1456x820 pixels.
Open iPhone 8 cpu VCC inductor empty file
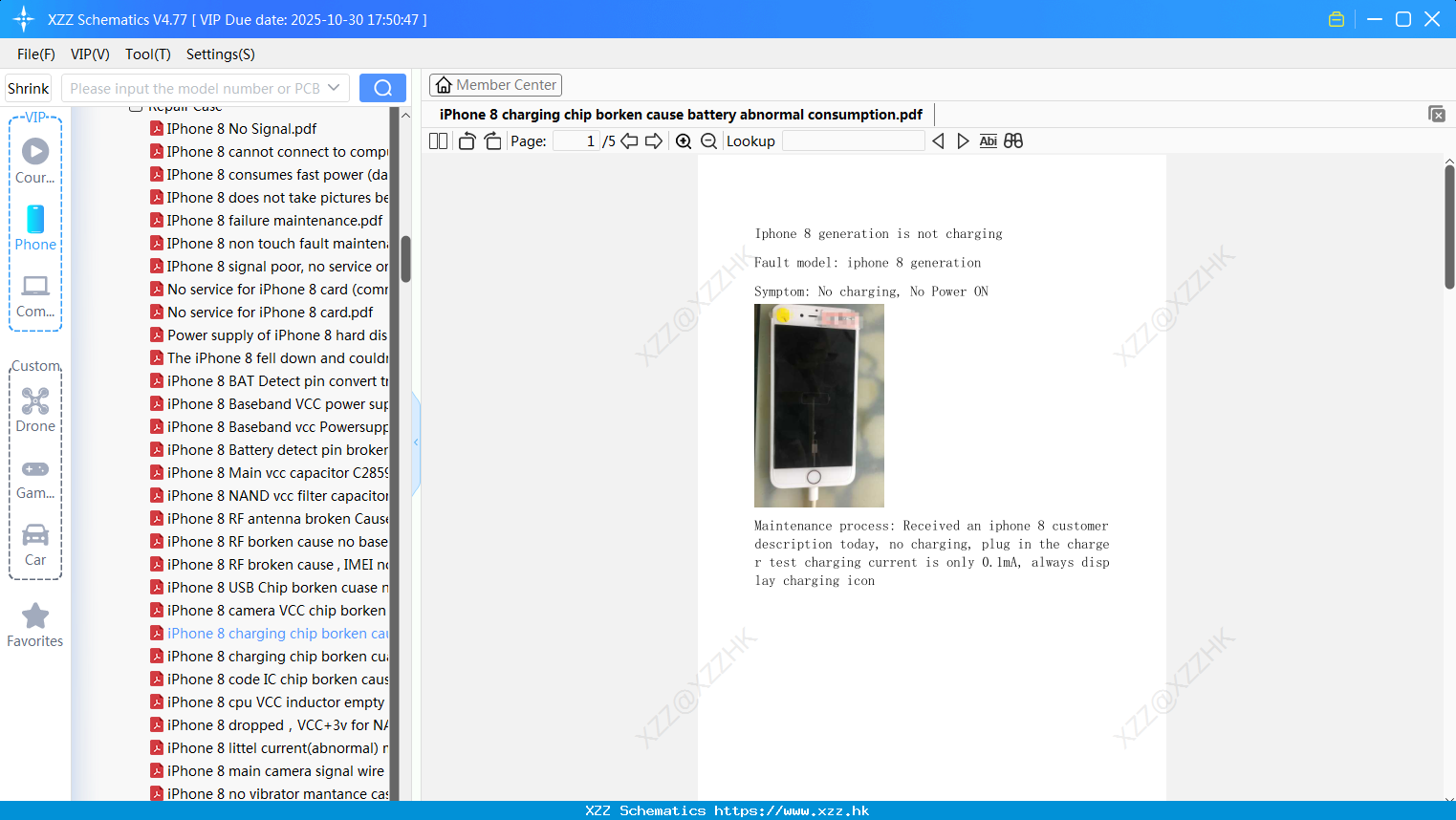click(x=267, y=702)
